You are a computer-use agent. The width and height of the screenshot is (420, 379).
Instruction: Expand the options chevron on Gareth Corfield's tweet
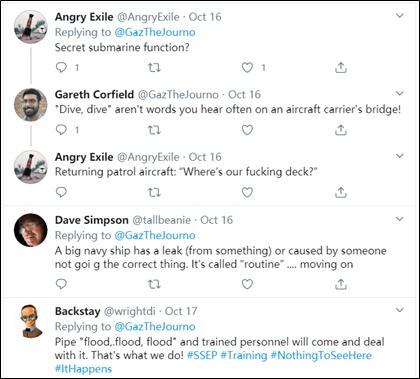click(x=399, y=93)
